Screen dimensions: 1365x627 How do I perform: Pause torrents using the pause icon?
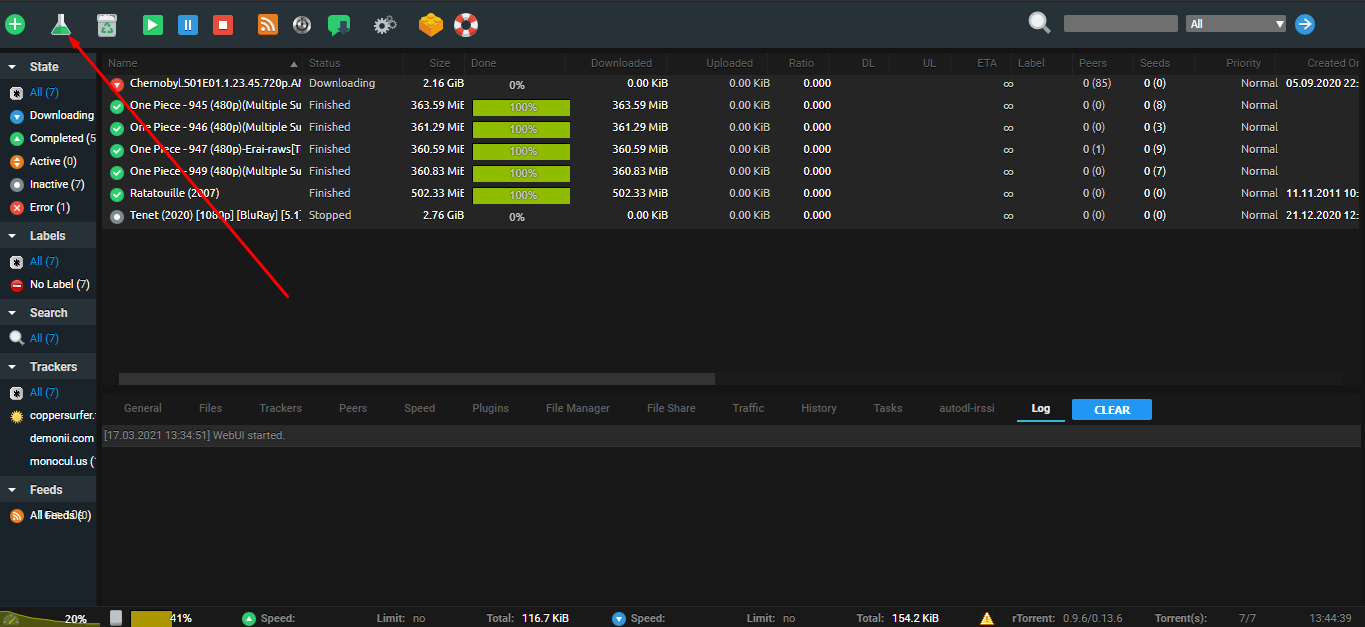187,24
